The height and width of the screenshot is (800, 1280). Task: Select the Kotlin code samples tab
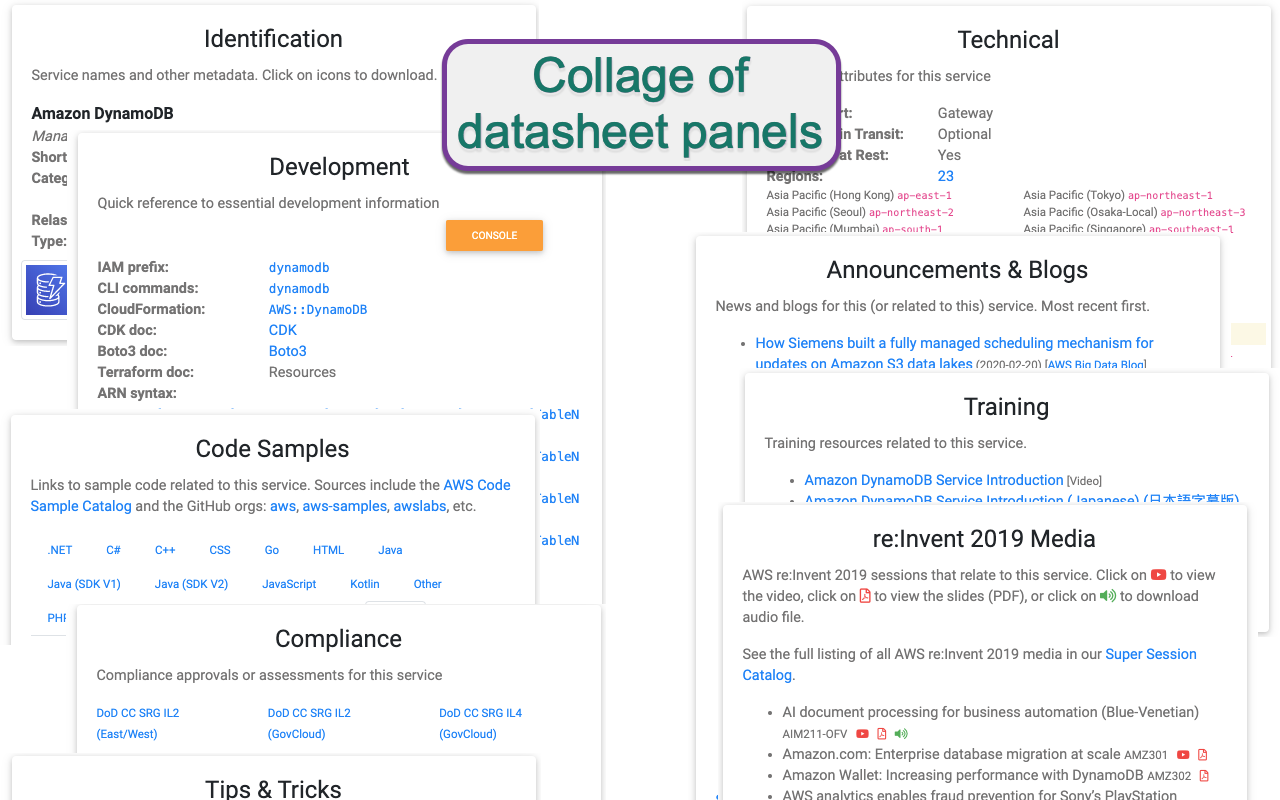tap(365, 584)
